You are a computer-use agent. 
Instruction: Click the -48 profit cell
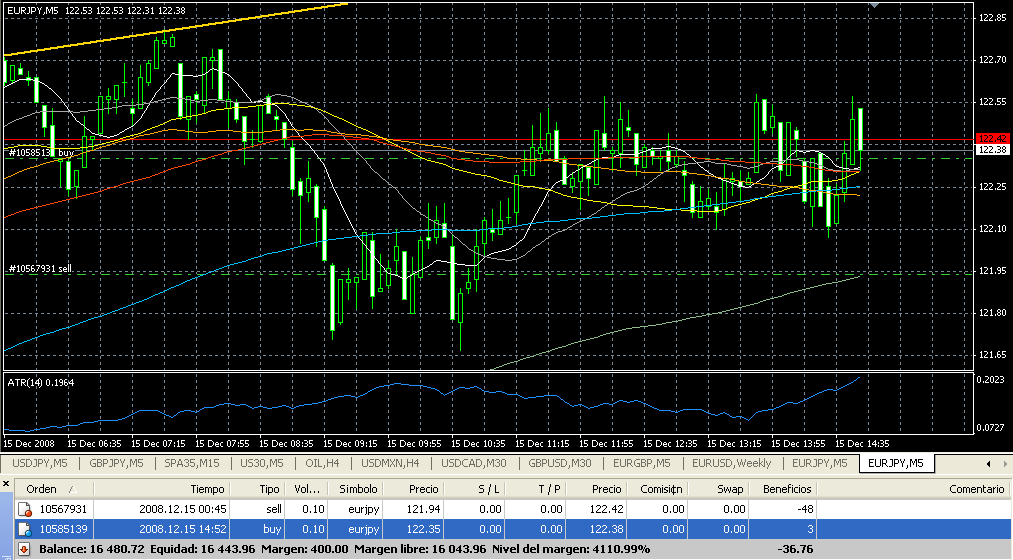pos(805,509)
